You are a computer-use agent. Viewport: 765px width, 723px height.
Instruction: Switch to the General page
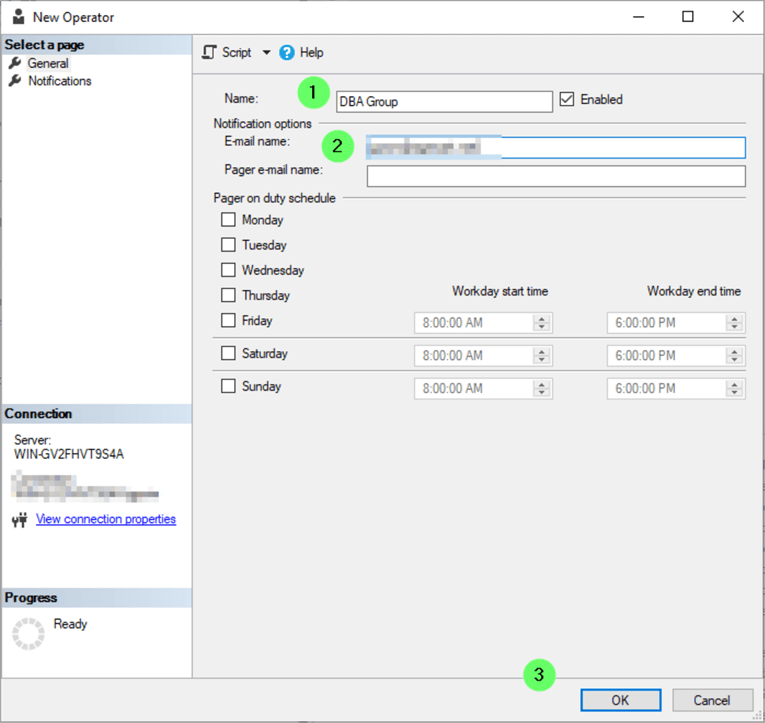pyautogui.click(x=48, y=64)
